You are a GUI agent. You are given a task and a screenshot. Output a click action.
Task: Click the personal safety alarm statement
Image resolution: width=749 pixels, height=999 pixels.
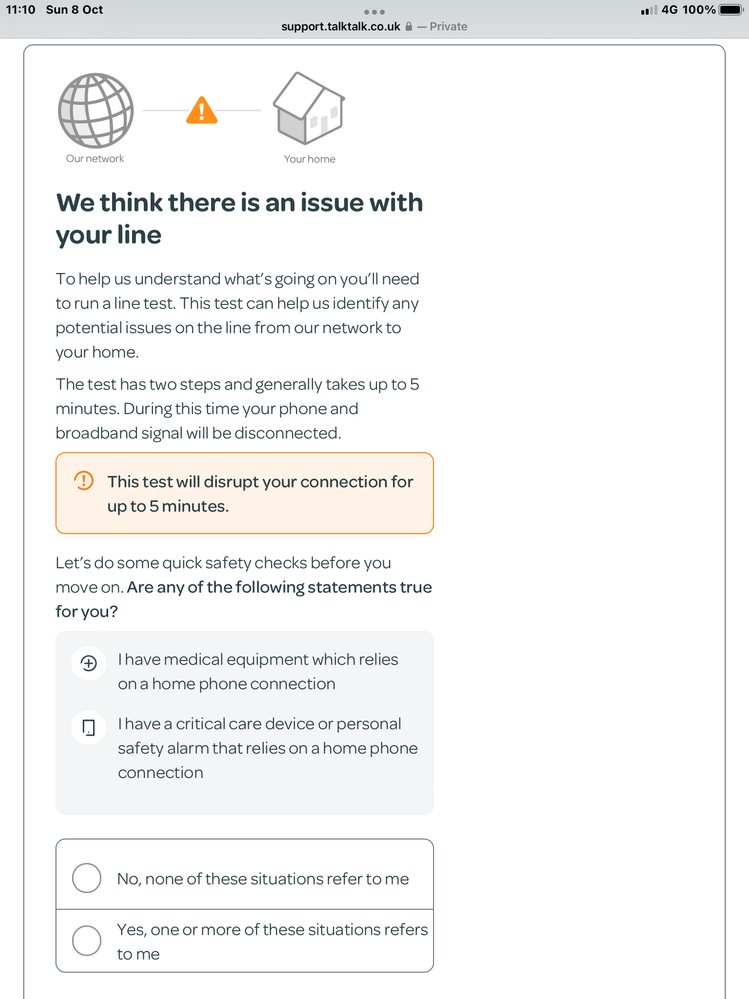tap(267, 748)
